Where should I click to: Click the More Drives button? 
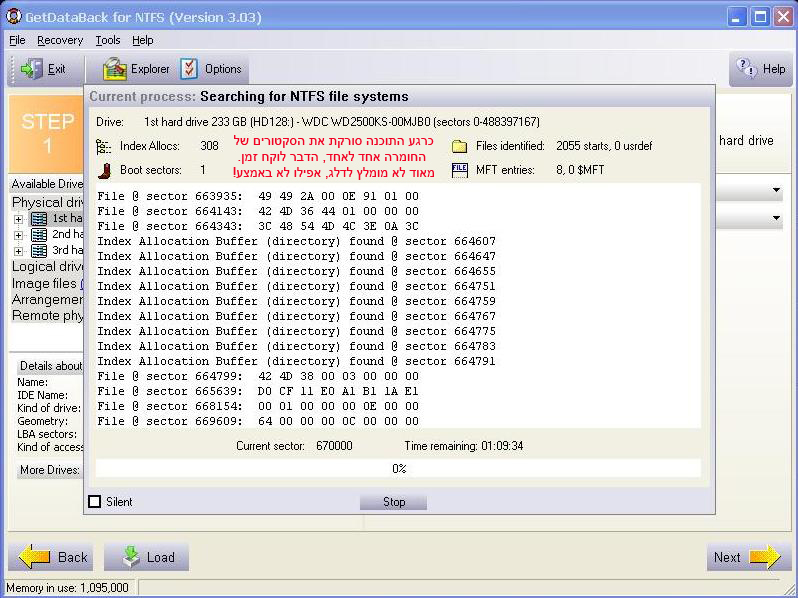click(x=50, y=470)
